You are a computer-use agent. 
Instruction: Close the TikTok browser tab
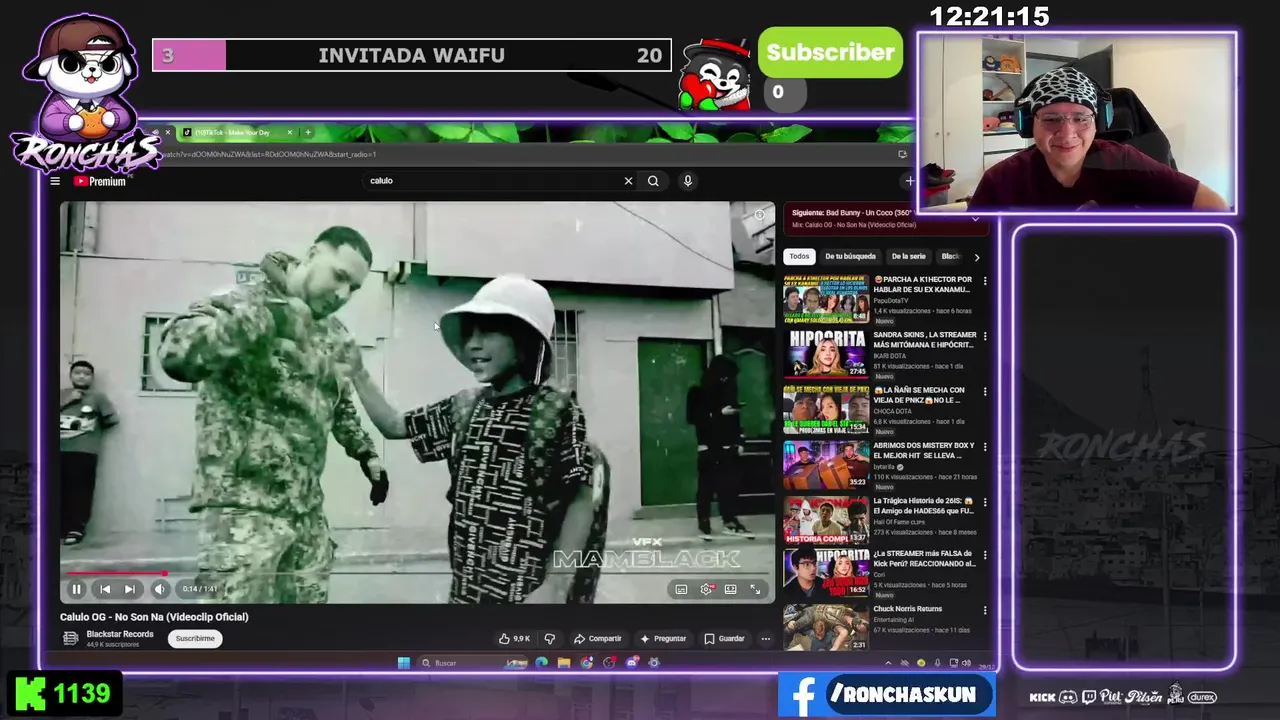click(x=290, y=132)
